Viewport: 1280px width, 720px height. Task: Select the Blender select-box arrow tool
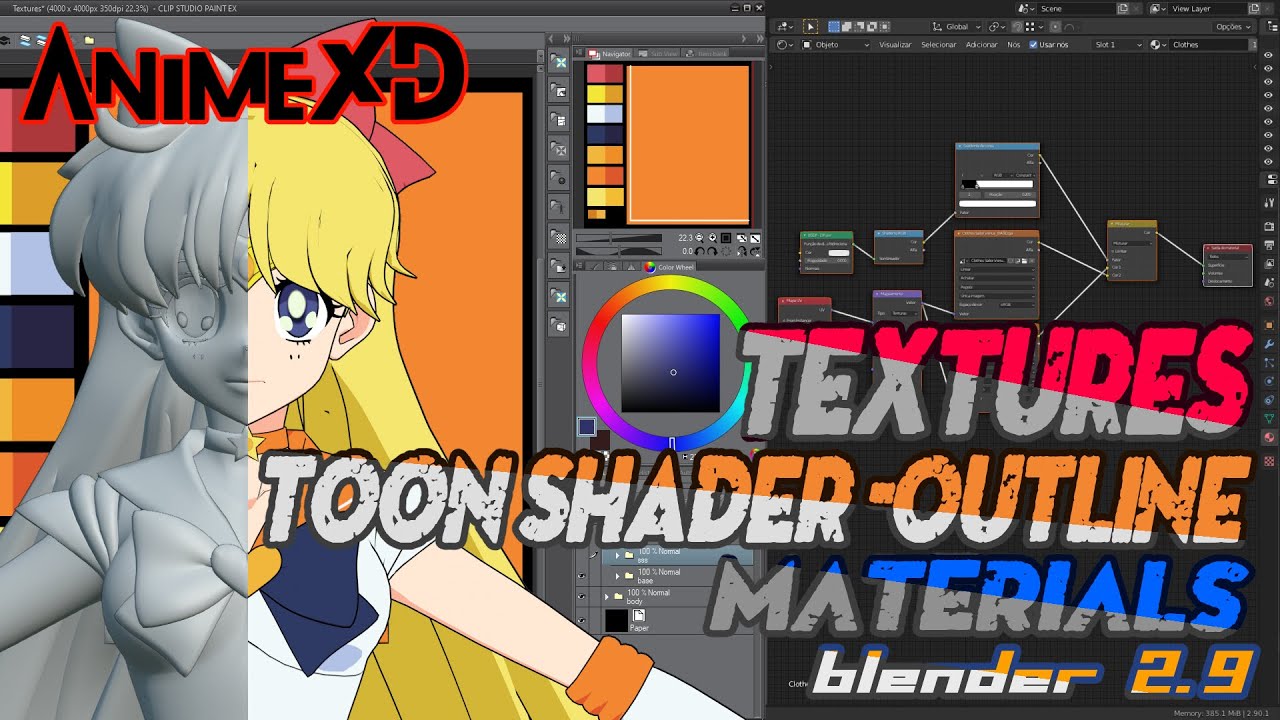810,27
